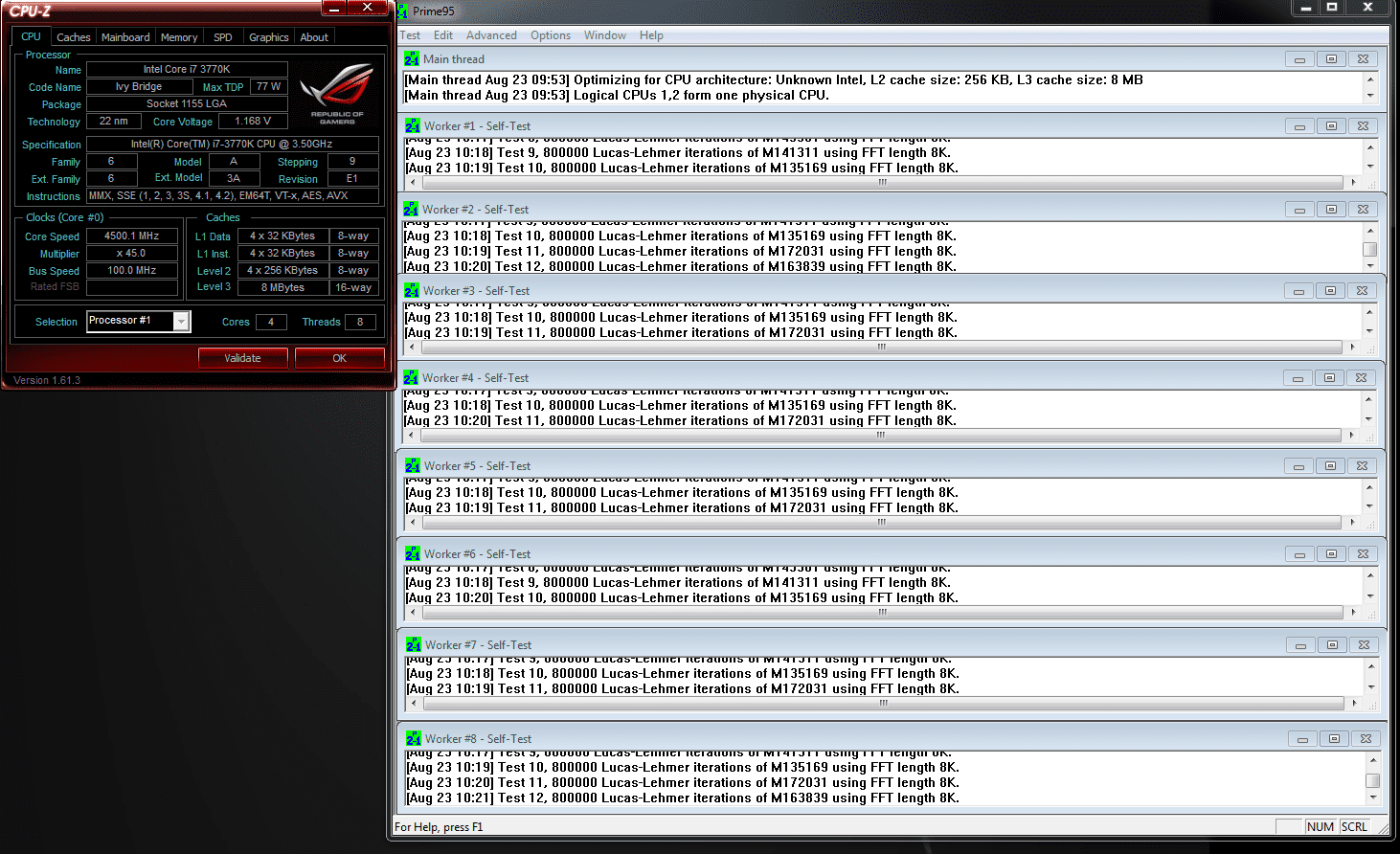Image resolution: width=1400 pixels, height=854 pixels.
Task: Click the Worker #2 window icon
Action: (x=411, y=210)
